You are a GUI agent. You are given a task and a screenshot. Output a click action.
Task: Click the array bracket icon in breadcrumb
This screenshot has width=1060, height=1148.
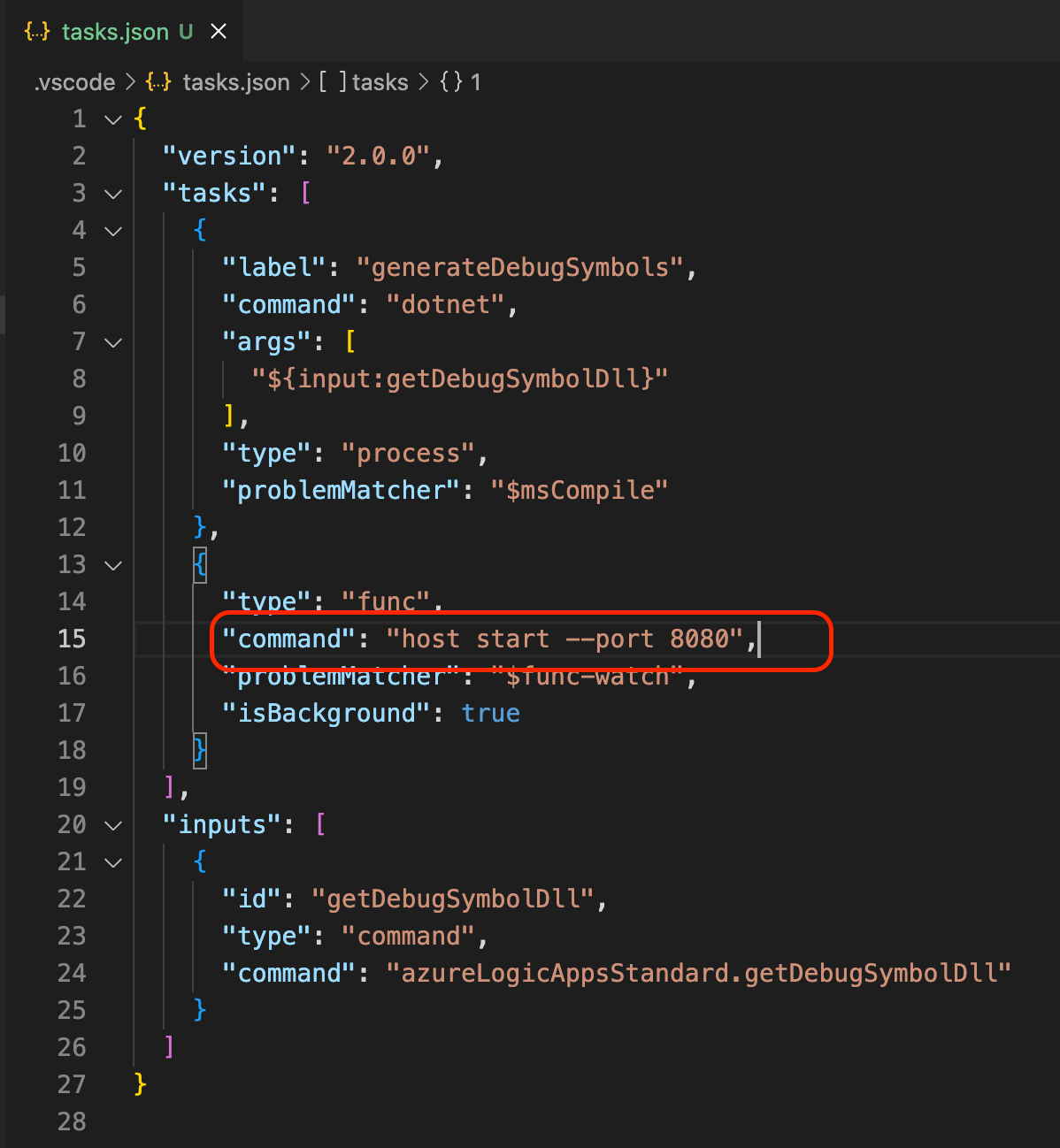pos(333,82)
